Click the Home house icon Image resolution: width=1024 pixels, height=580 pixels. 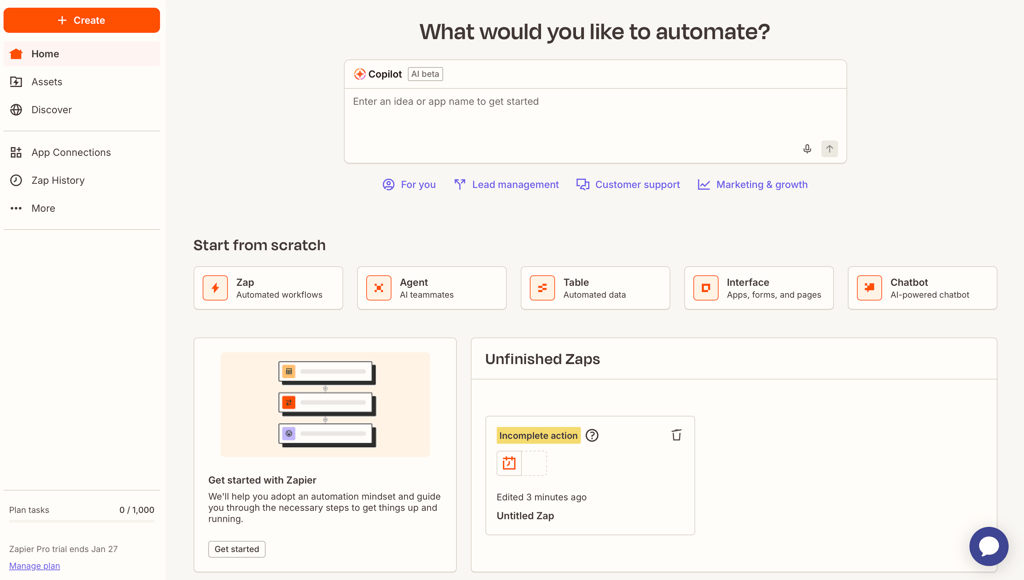[x=16, y=54]
